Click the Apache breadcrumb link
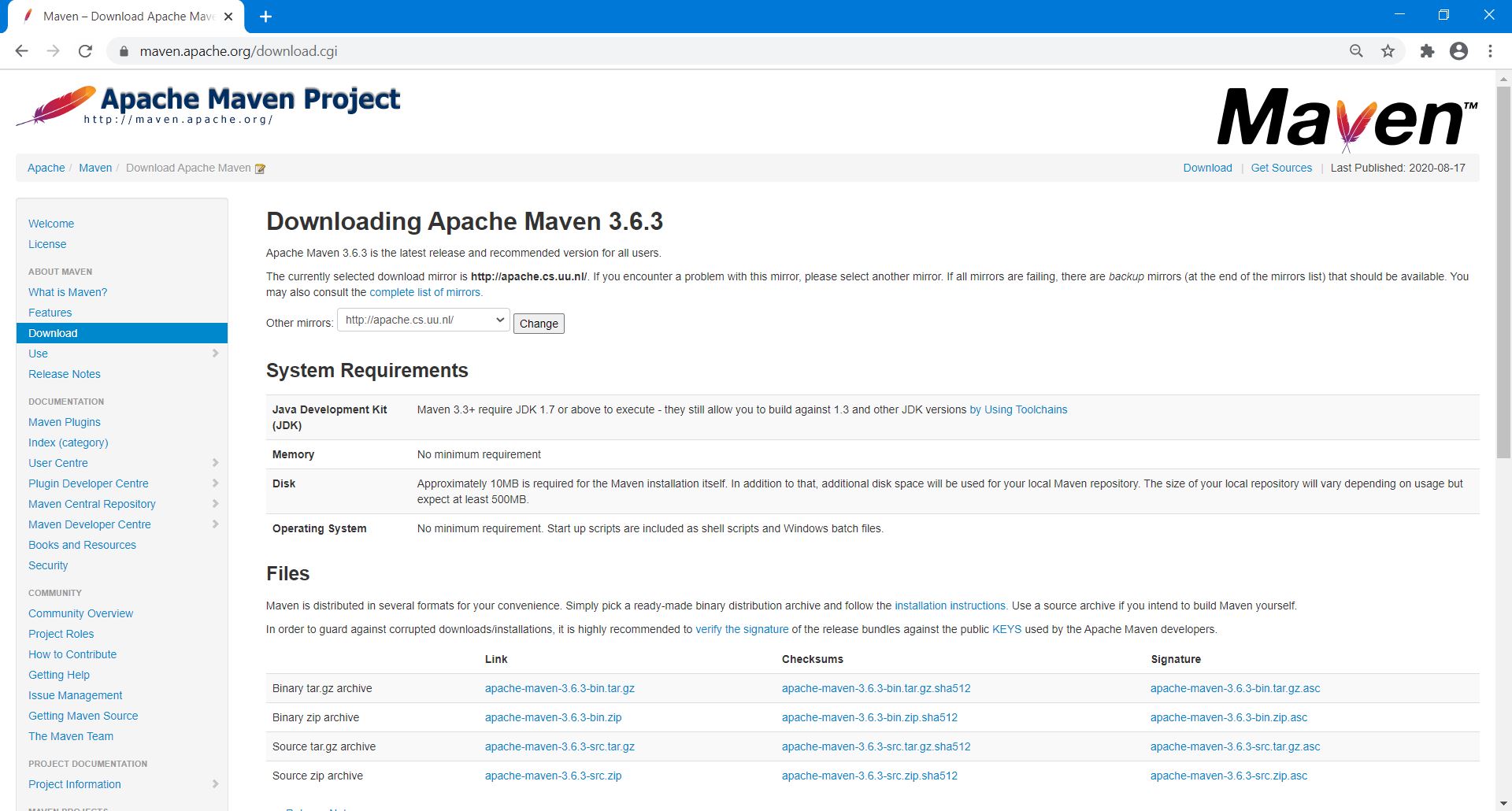The height and width of the screenshot is (811, 1512). tap(46, 168)
